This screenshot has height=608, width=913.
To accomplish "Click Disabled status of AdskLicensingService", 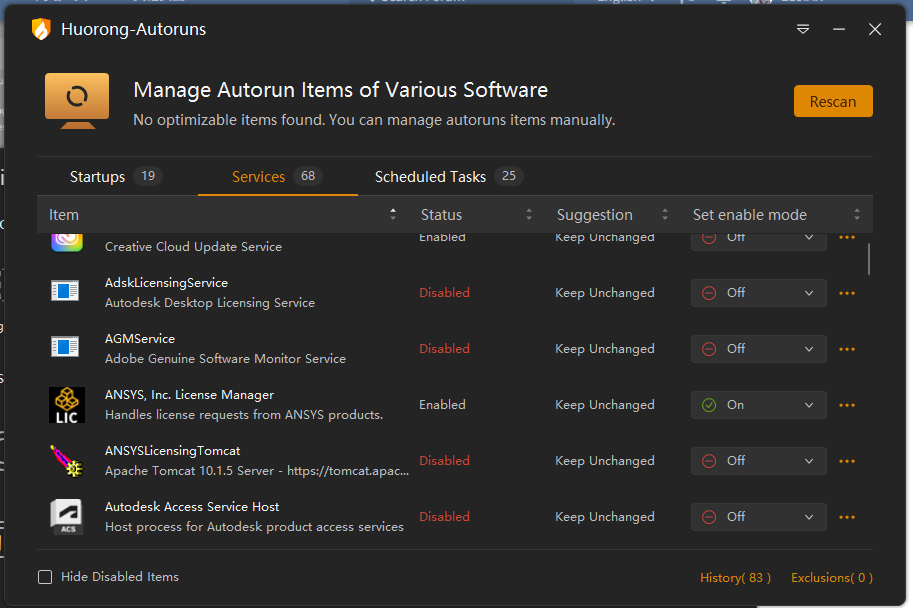I will 444,293.
